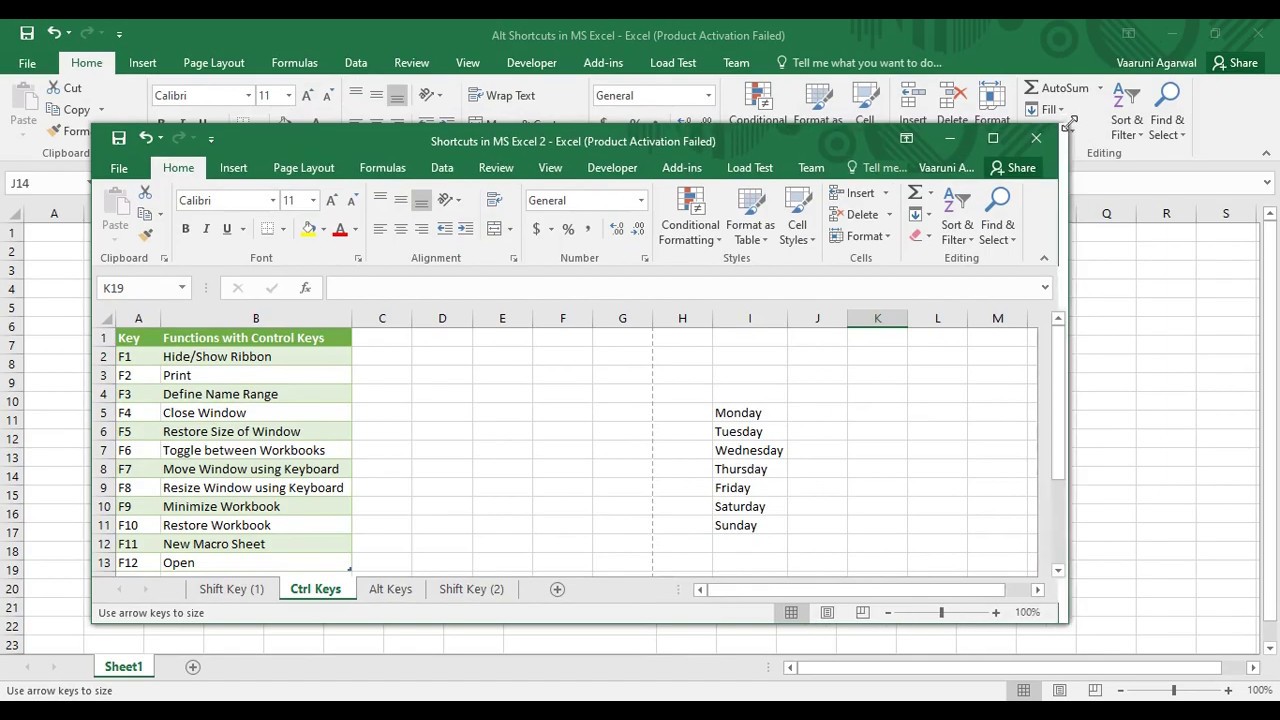
Task: Switch to Normal view in front window status bar
Action: coord(791,612)
